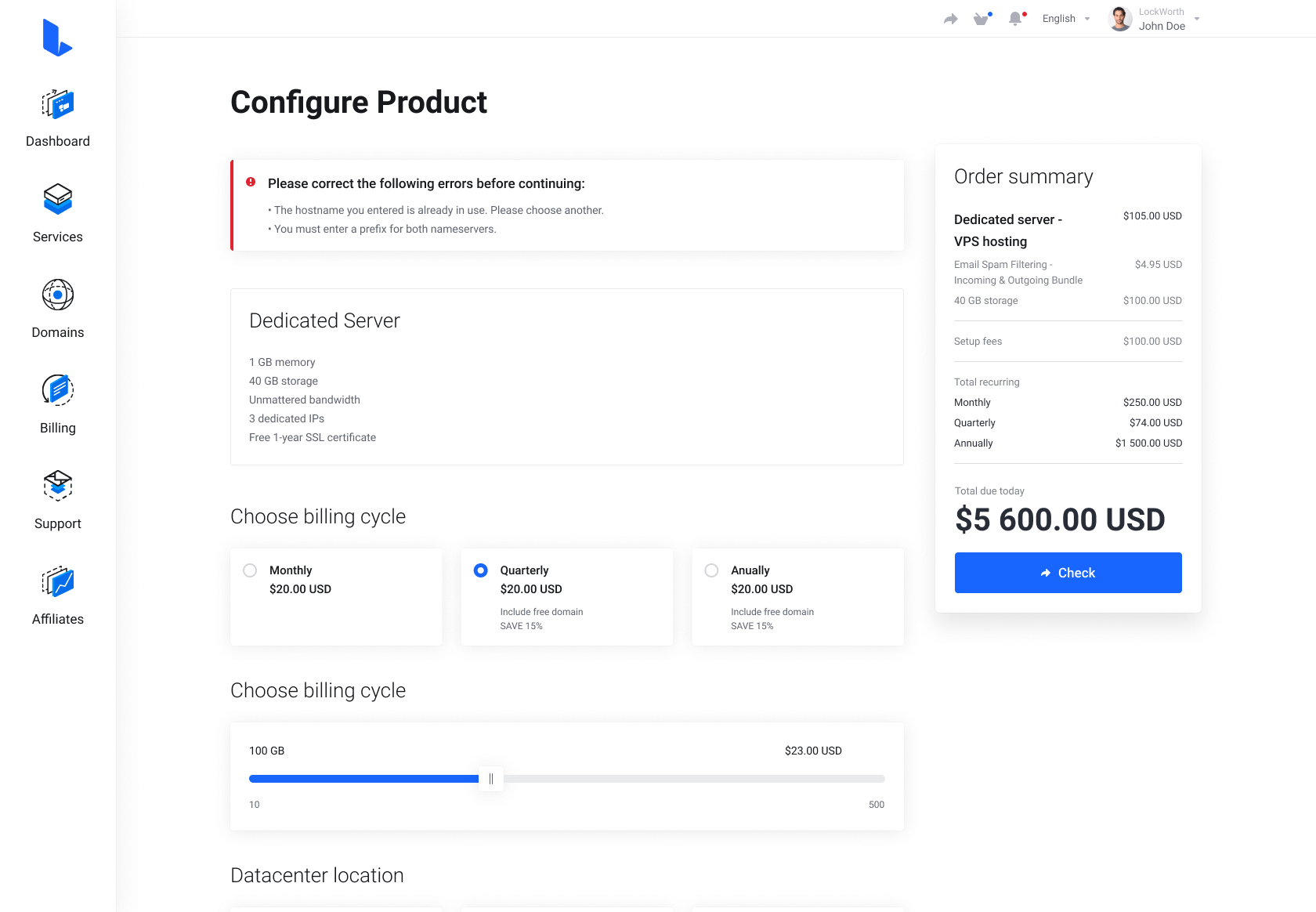Select the Monthly billing cycle radio

point(250,570)
